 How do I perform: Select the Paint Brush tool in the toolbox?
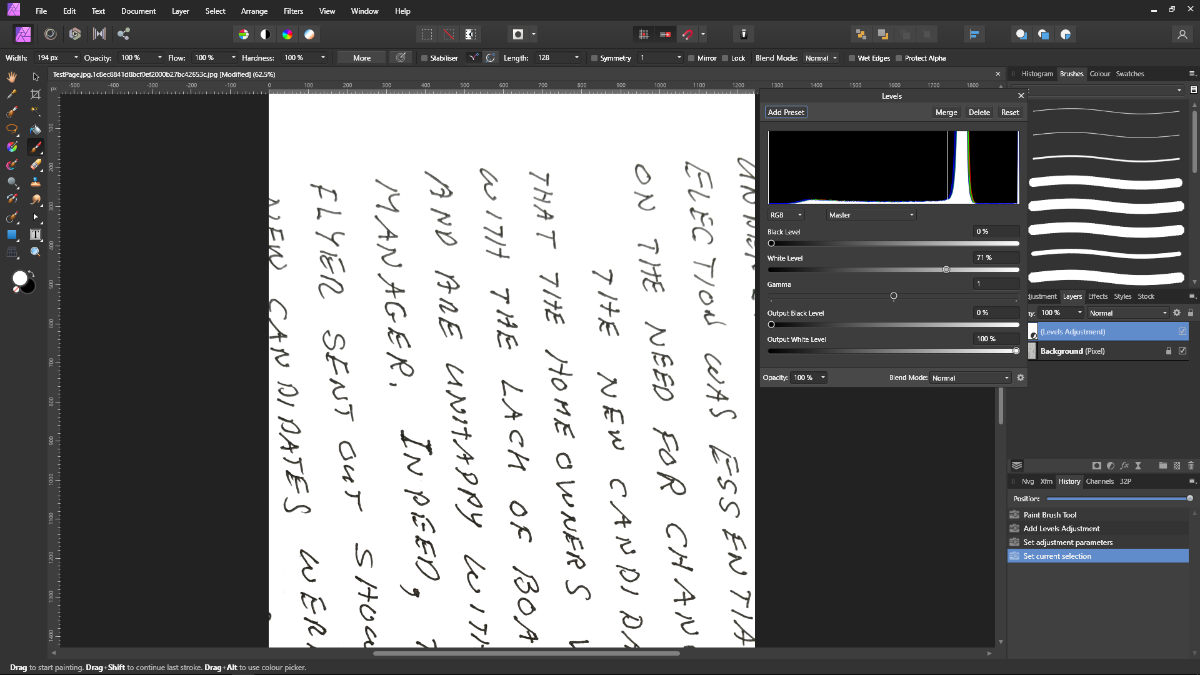[35, 146]
